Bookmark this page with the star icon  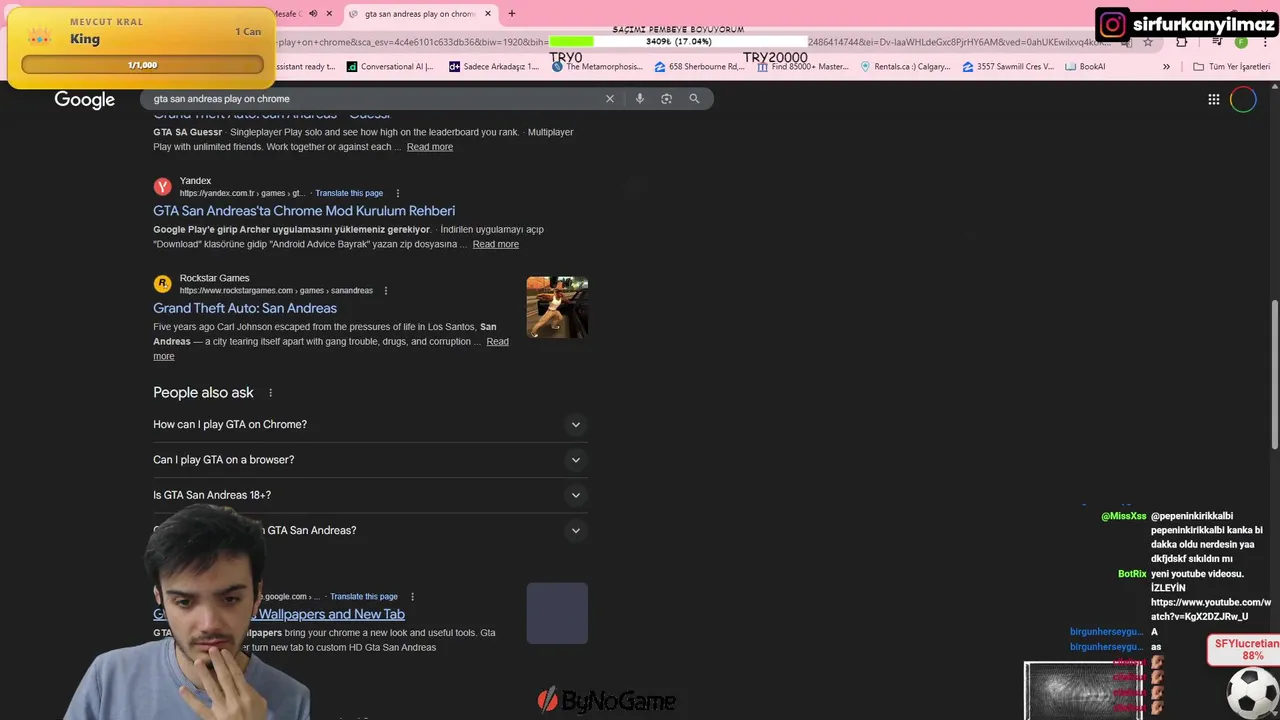[x=1148, y=42]
